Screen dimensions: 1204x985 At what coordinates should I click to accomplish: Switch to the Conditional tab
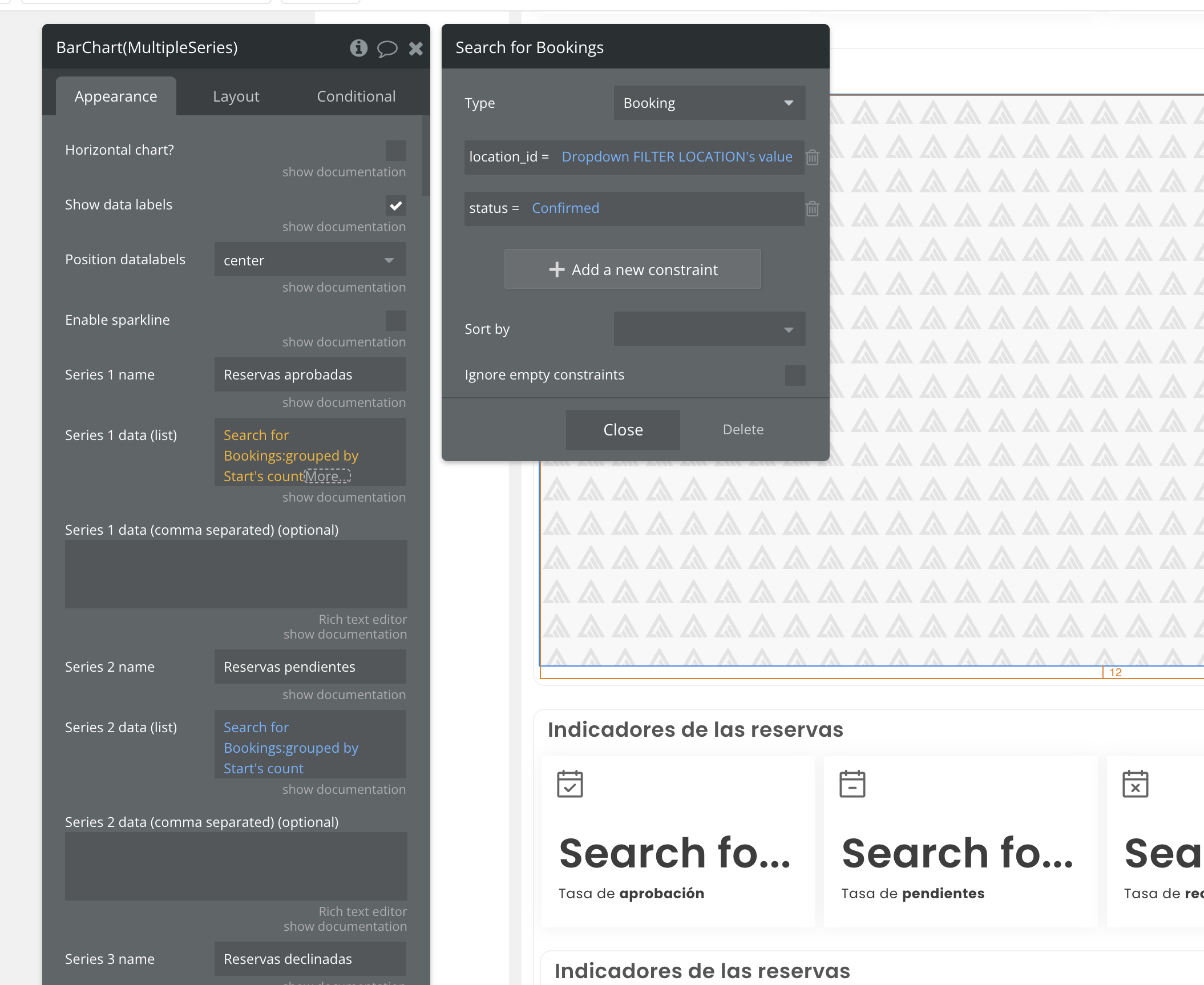[x=356, y=96]
